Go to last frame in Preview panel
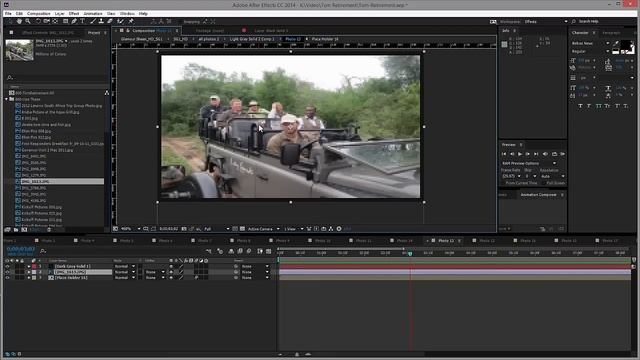 (x=536, y=154)
